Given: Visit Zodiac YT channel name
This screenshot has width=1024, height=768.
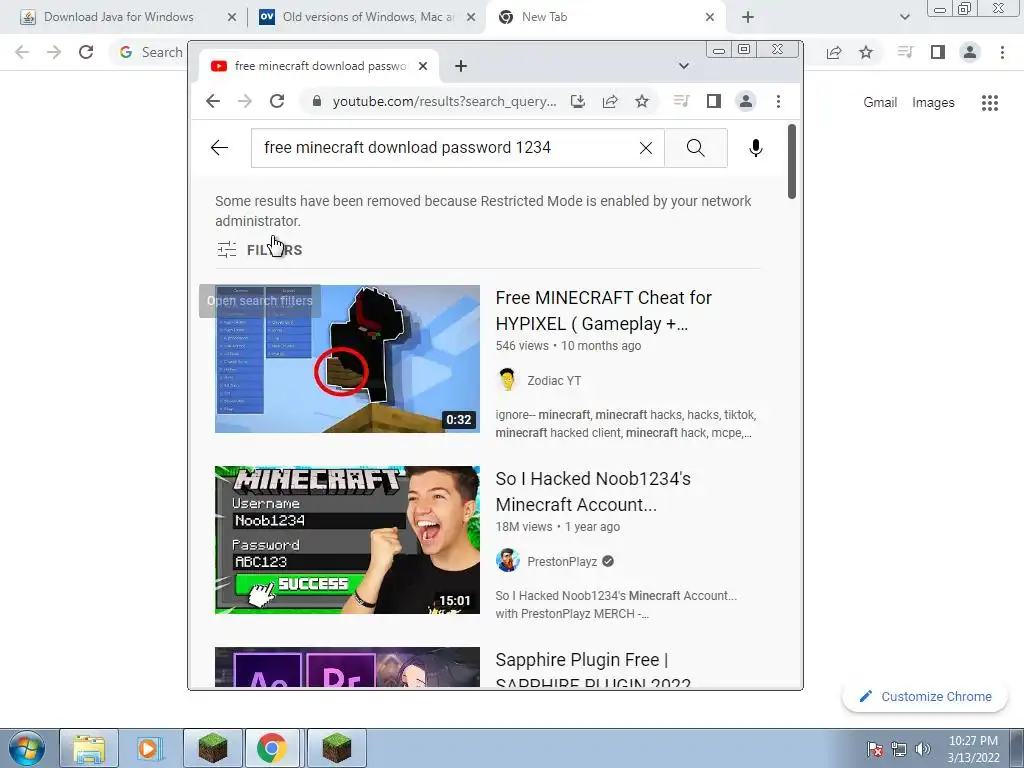Looking at the screenshot, I should [x=554, y=381].
